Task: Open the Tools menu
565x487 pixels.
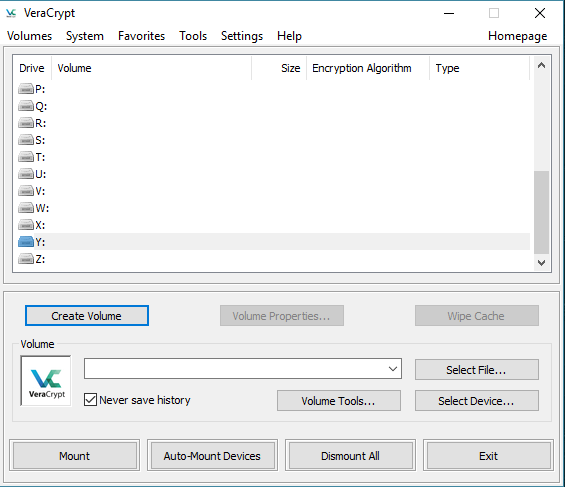Action: [193, 36]
